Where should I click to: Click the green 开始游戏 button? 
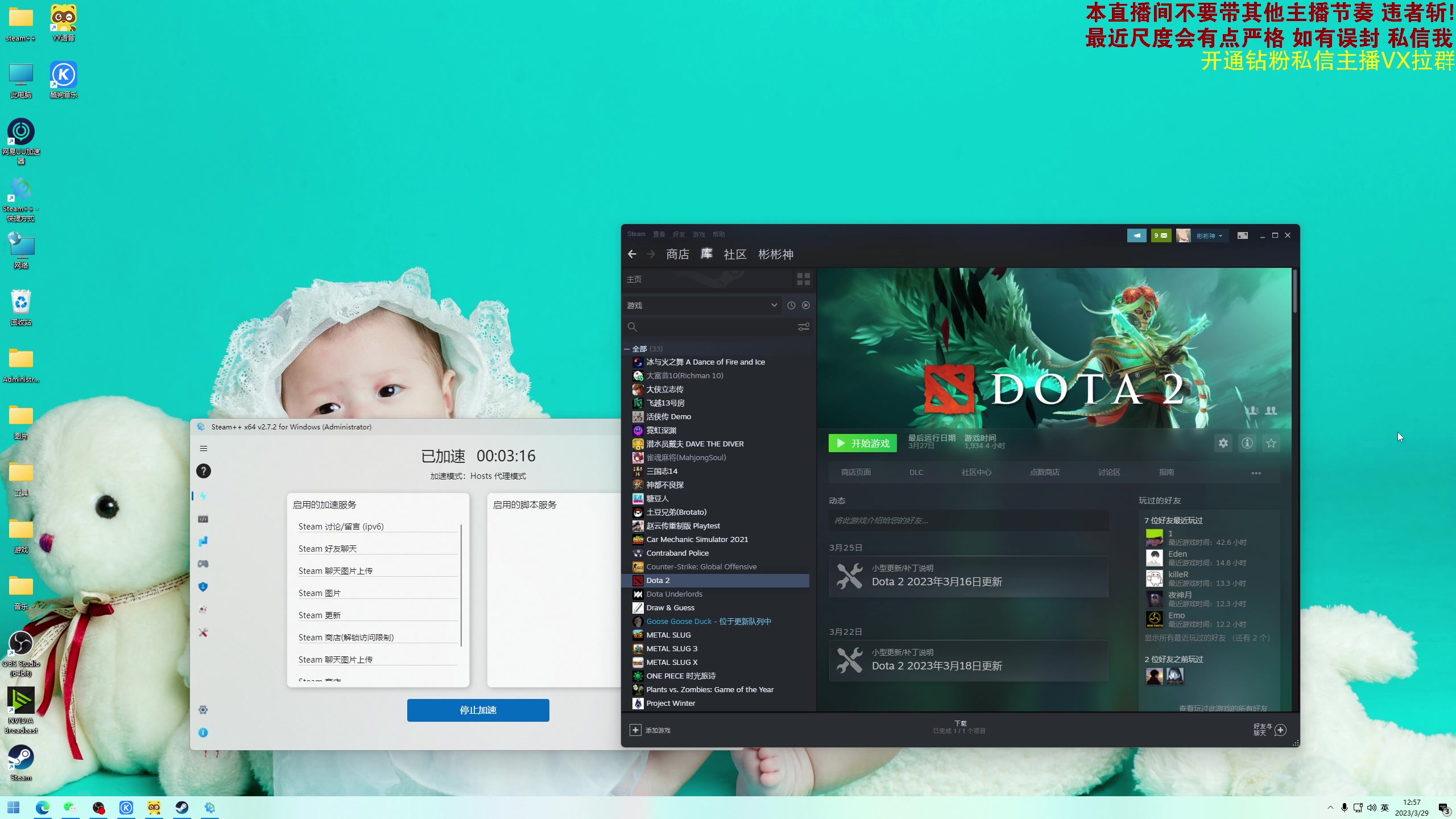(x=862, y=443)
